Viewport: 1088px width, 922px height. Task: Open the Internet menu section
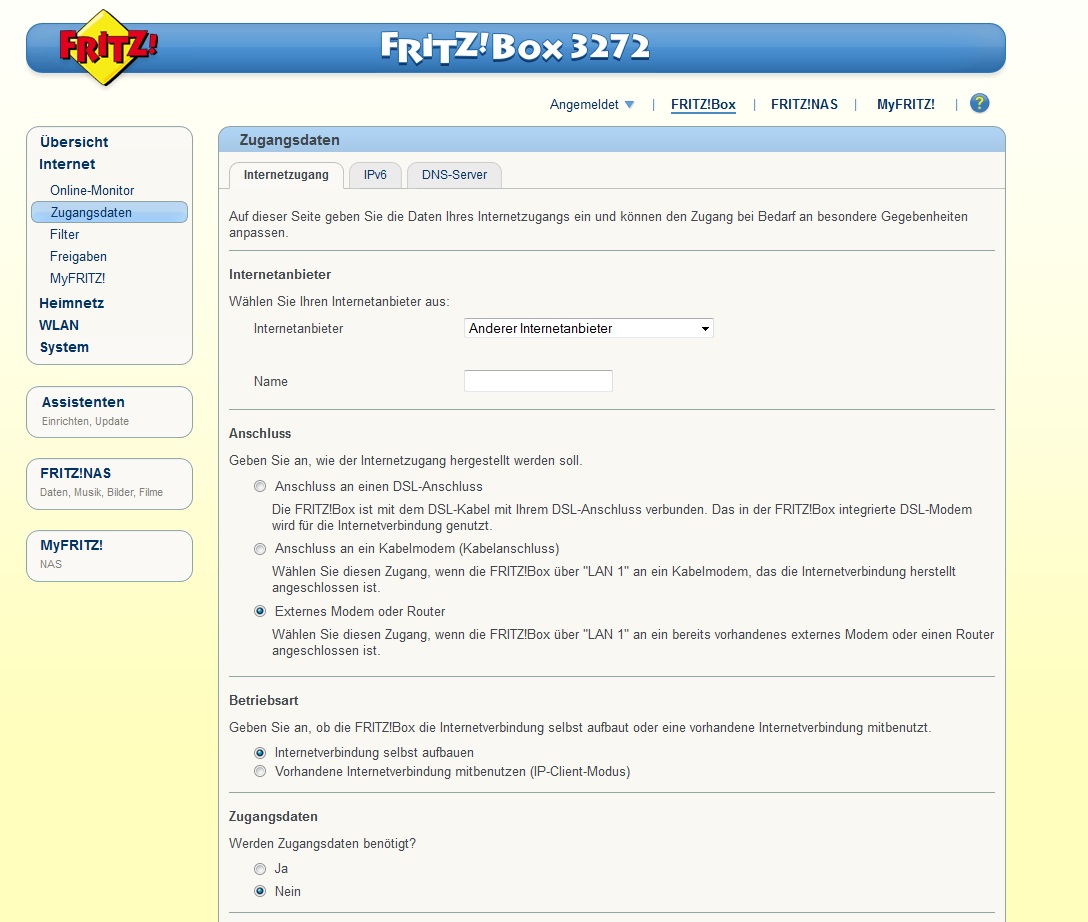(67, 164)
